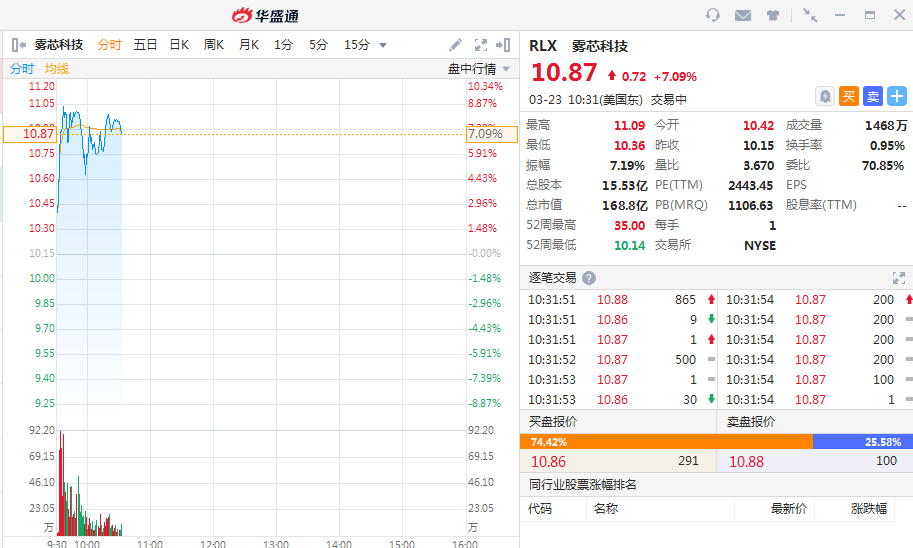Switch to the 日K chart tab
The image size is (913, 548).
179,45
